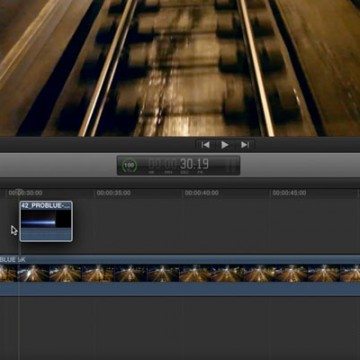Image resolution: width=360 pixels, height=360 pixels.
Task: Click the go to previous edit button
Action: [x=206, y=145]
